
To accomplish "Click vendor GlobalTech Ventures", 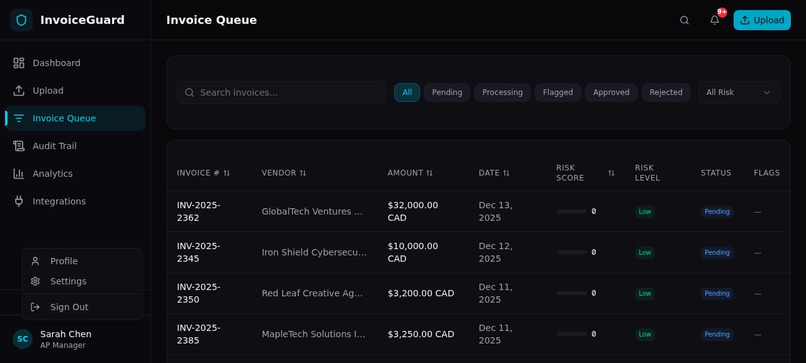I will pos(313,211).
